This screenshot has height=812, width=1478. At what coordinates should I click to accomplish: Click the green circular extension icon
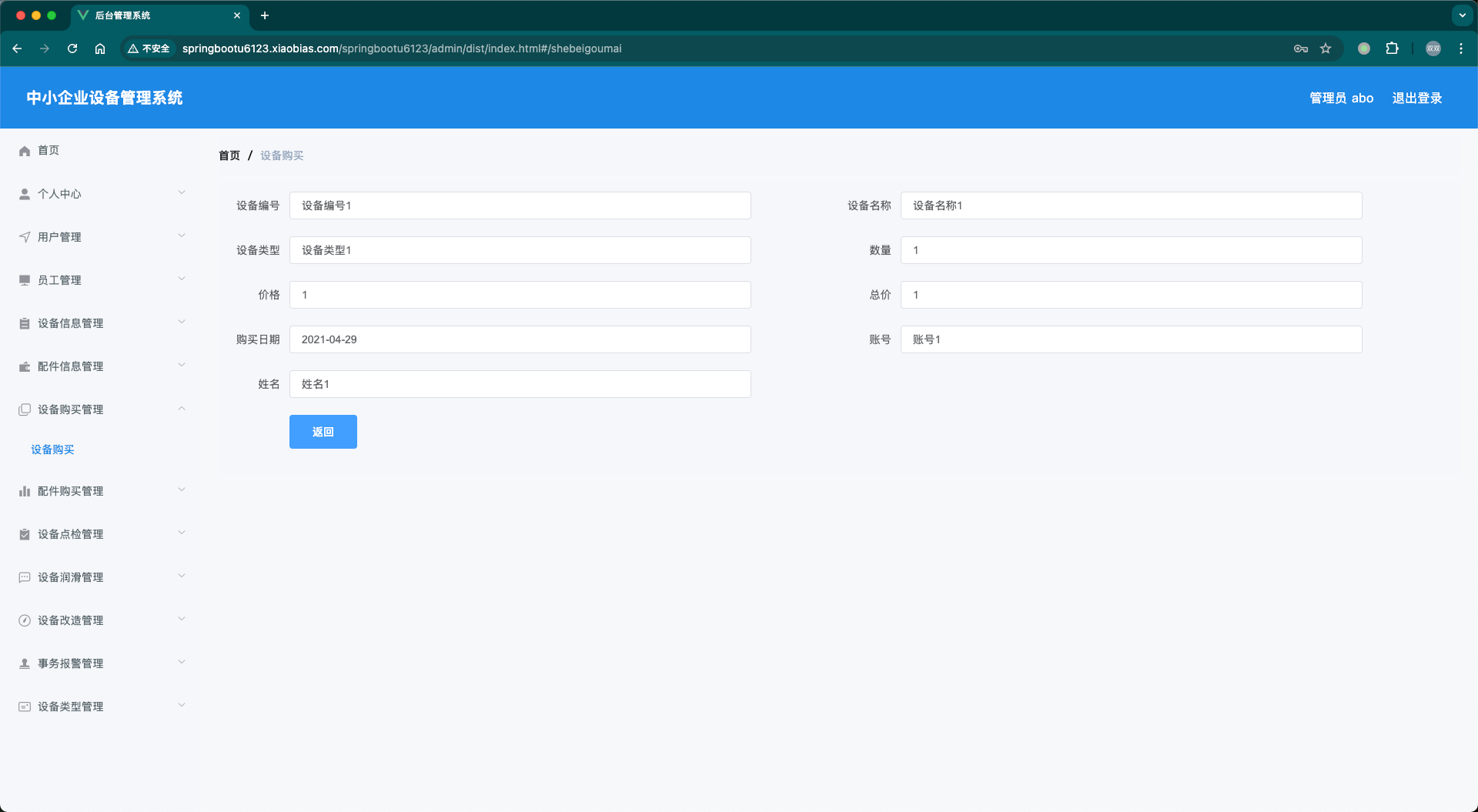coord(1364,48)
